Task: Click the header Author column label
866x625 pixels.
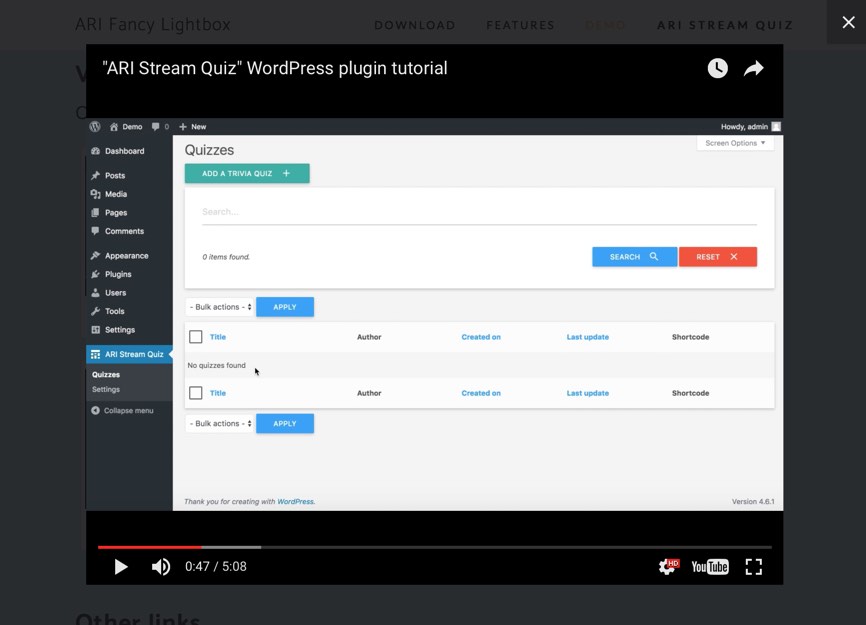Action: click(369, 337)
